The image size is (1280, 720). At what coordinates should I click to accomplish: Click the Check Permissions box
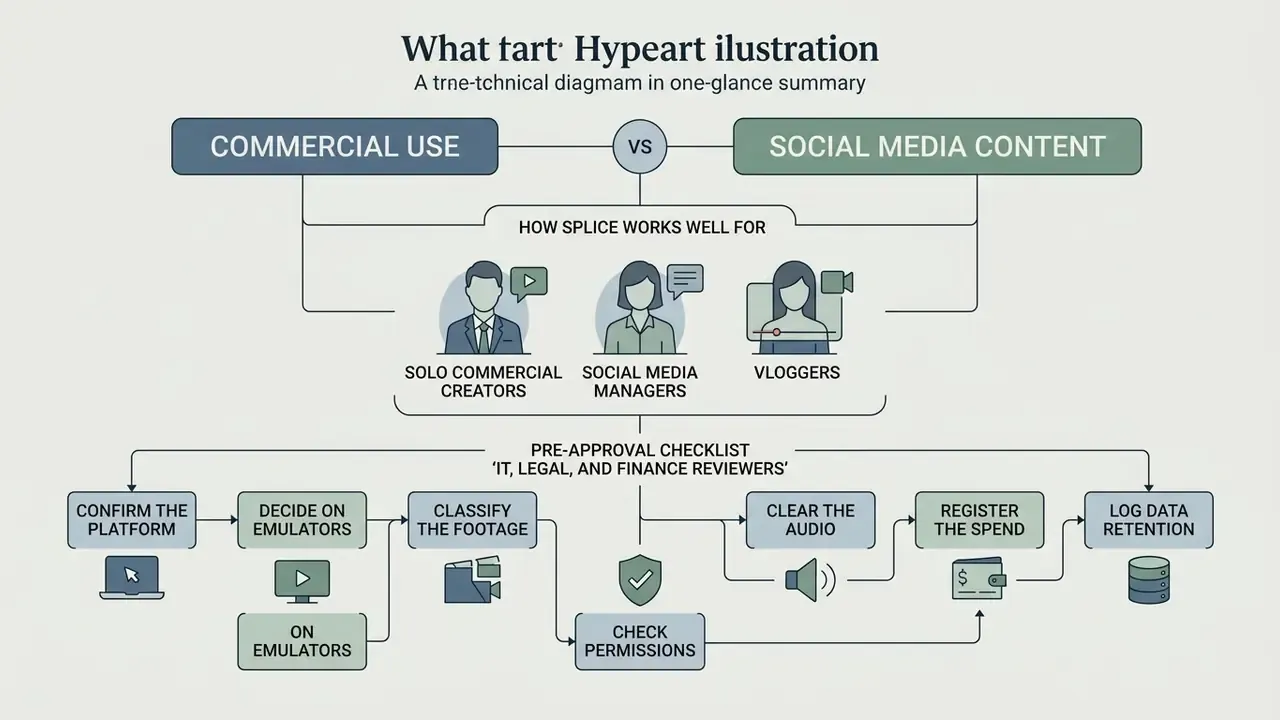click(x=640, y=641)
